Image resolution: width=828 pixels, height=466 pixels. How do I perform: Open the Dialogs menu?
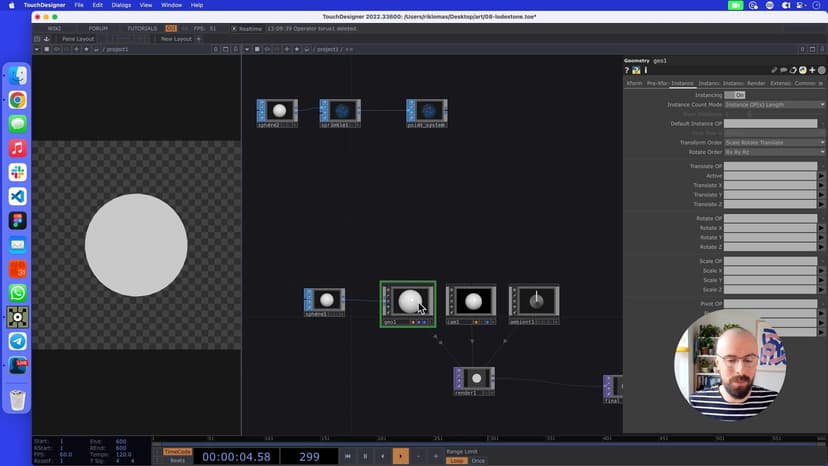[121, 5]
